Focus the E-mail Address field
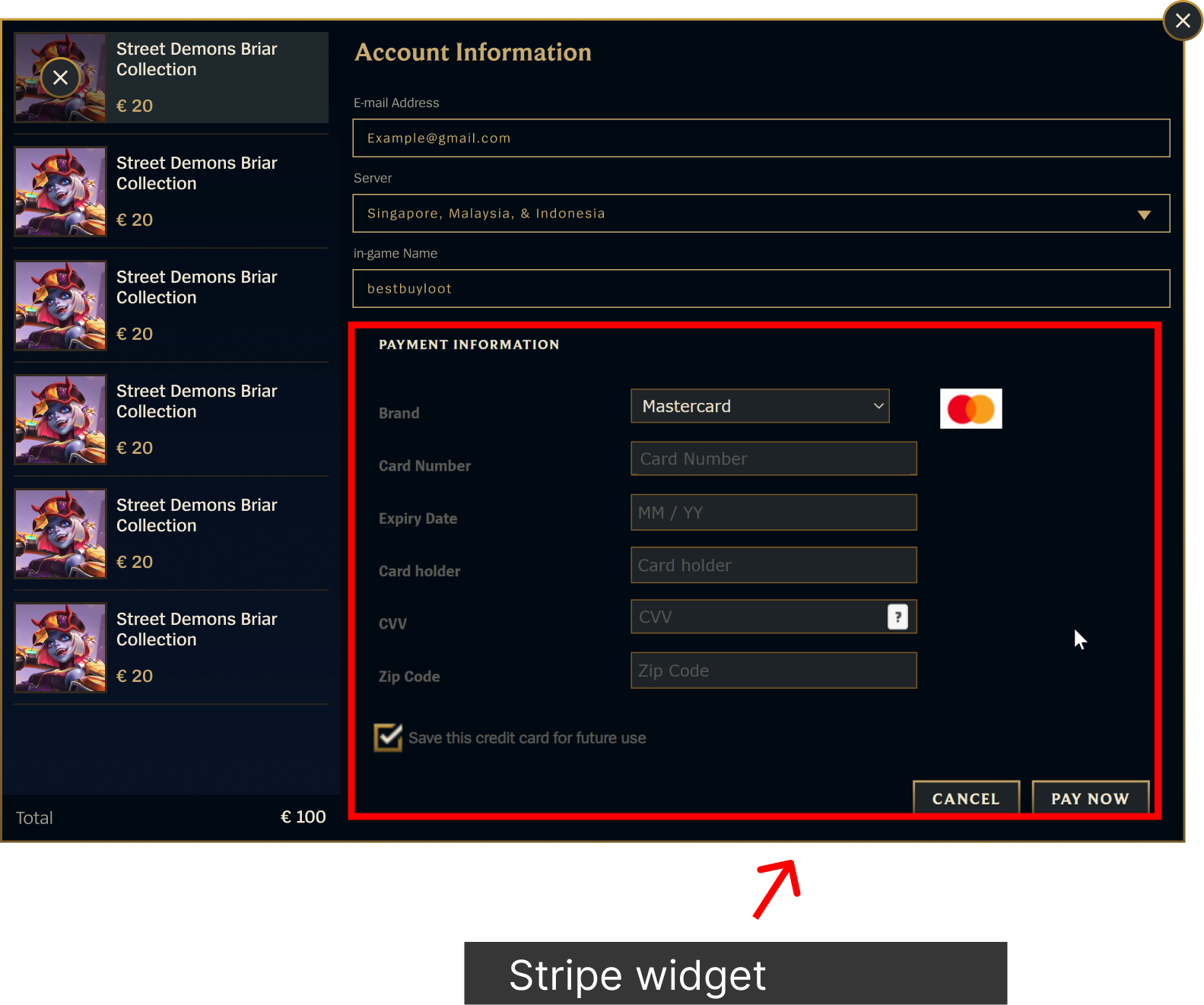The height and width of the screenshot is (1005, 1204). click(761, 138)
